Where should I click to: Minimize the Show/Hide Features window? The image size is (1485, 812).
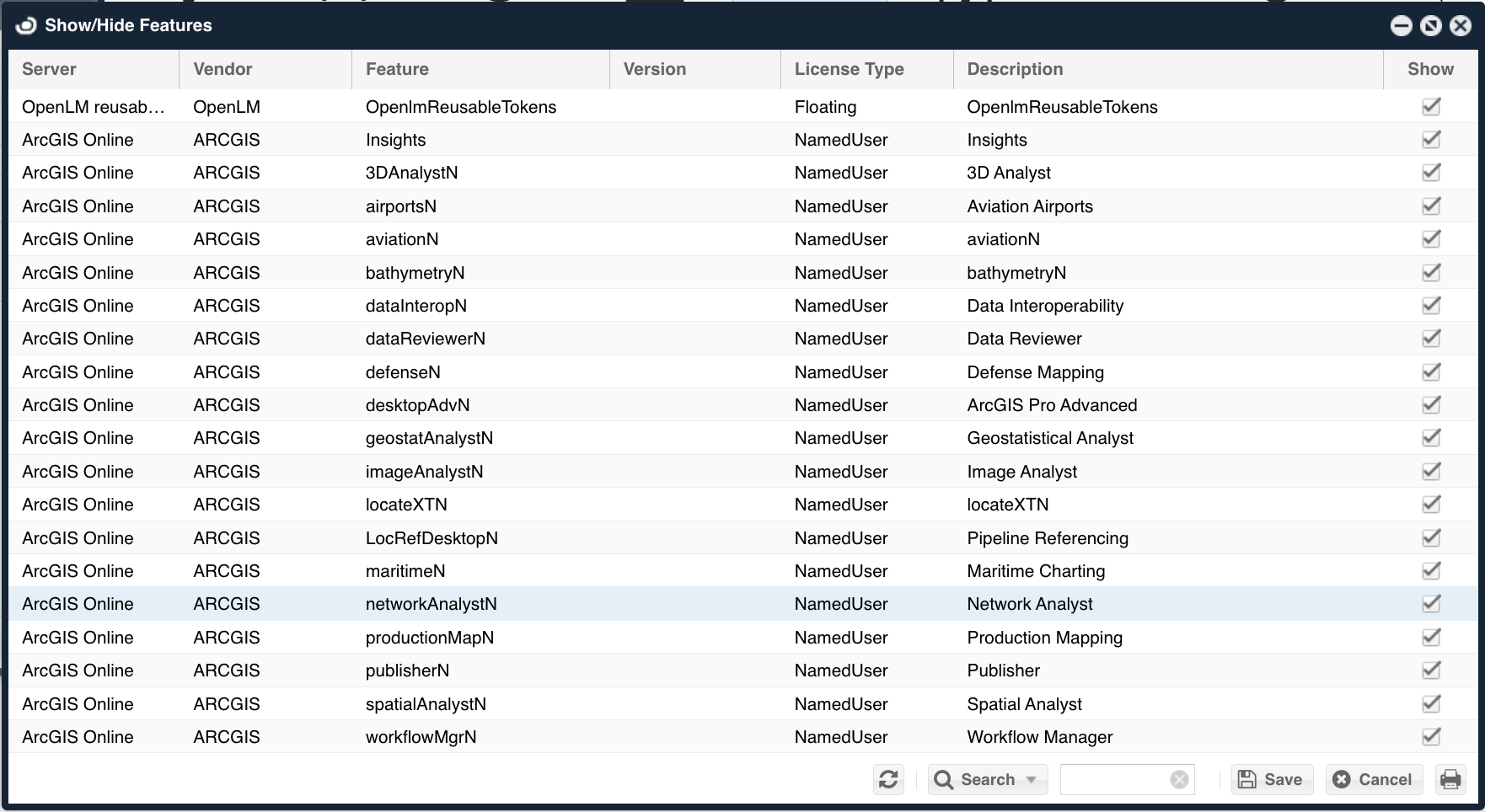[1401, 26]
